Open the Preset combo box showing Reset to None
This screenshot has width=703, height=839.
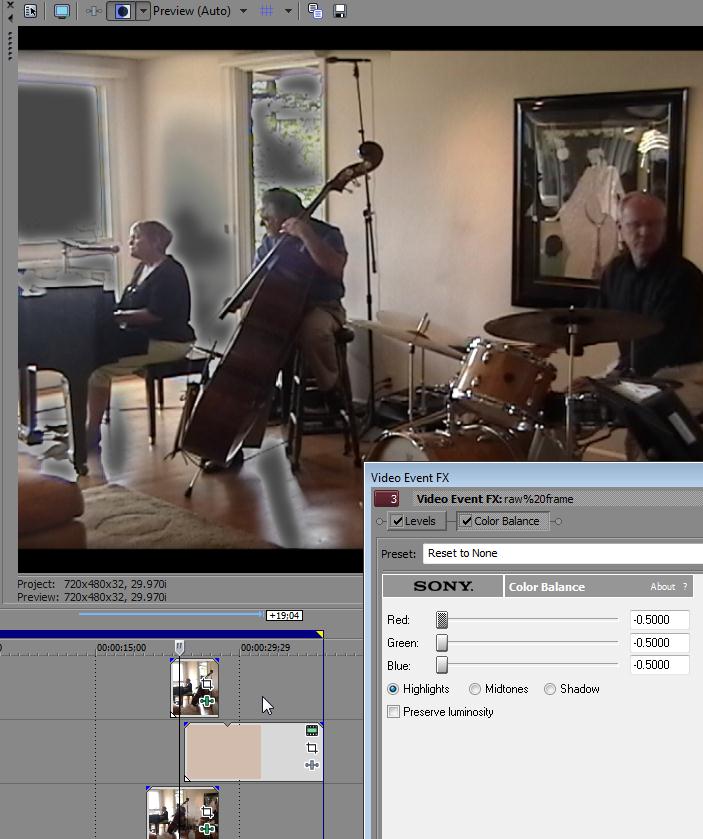pos(562,553)
